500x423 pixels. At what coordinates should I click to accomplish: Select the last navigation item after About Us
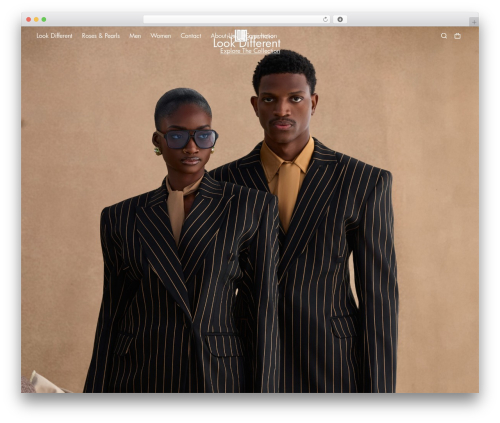pyautogui.click(x=262, y=36)
